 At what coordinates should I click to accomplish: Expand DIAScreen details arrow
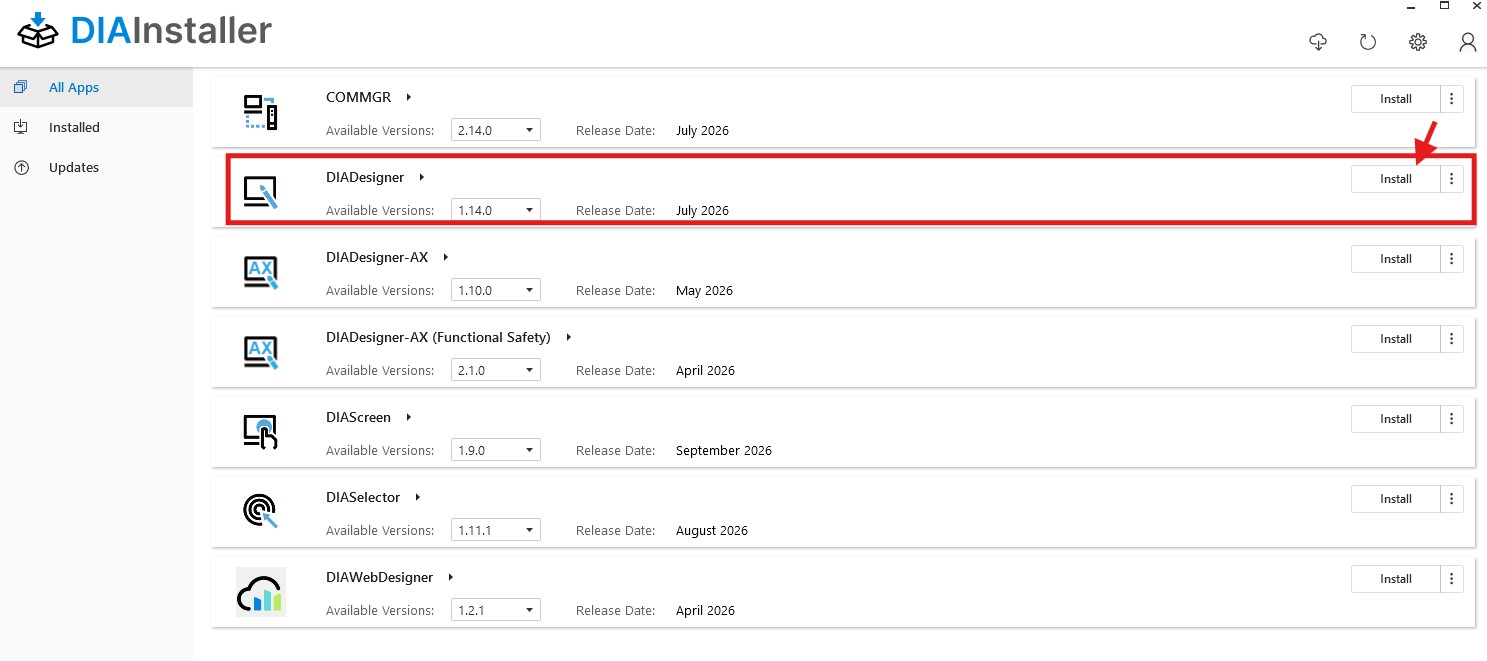click(x=409, y=417)
